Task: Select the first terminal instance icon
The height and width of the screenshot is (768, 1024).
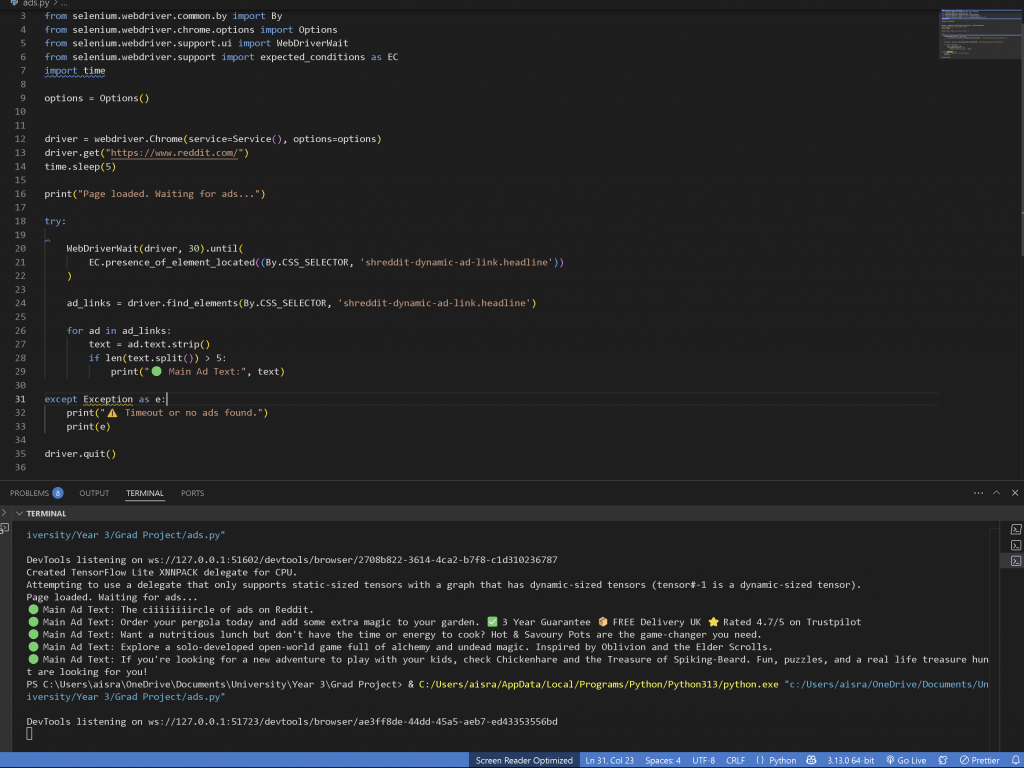Action: (x=1015, y=529)
